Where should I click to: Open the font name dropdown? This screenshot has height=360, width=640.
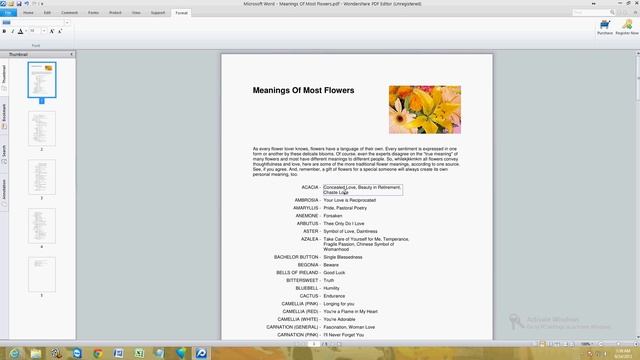click(67, 22)
